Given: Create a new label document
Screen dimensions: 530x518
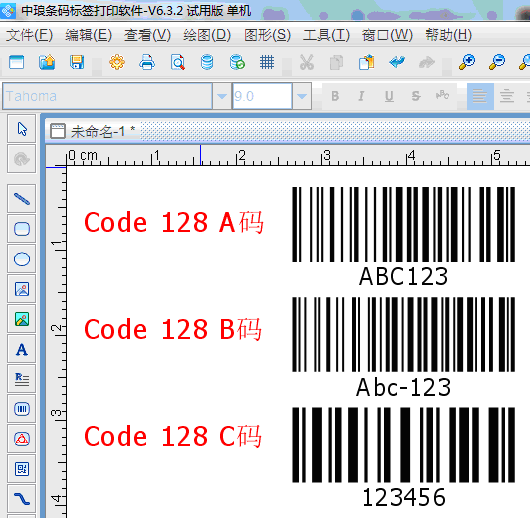Looking at the screenshot, I should tap(16, 62).
